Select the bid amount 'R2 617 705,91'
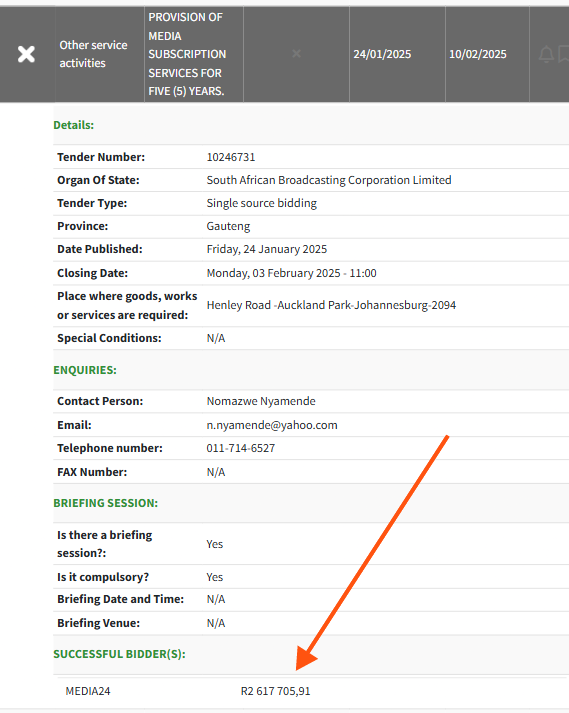Screen dimensions: 569x713 point(275,691)
